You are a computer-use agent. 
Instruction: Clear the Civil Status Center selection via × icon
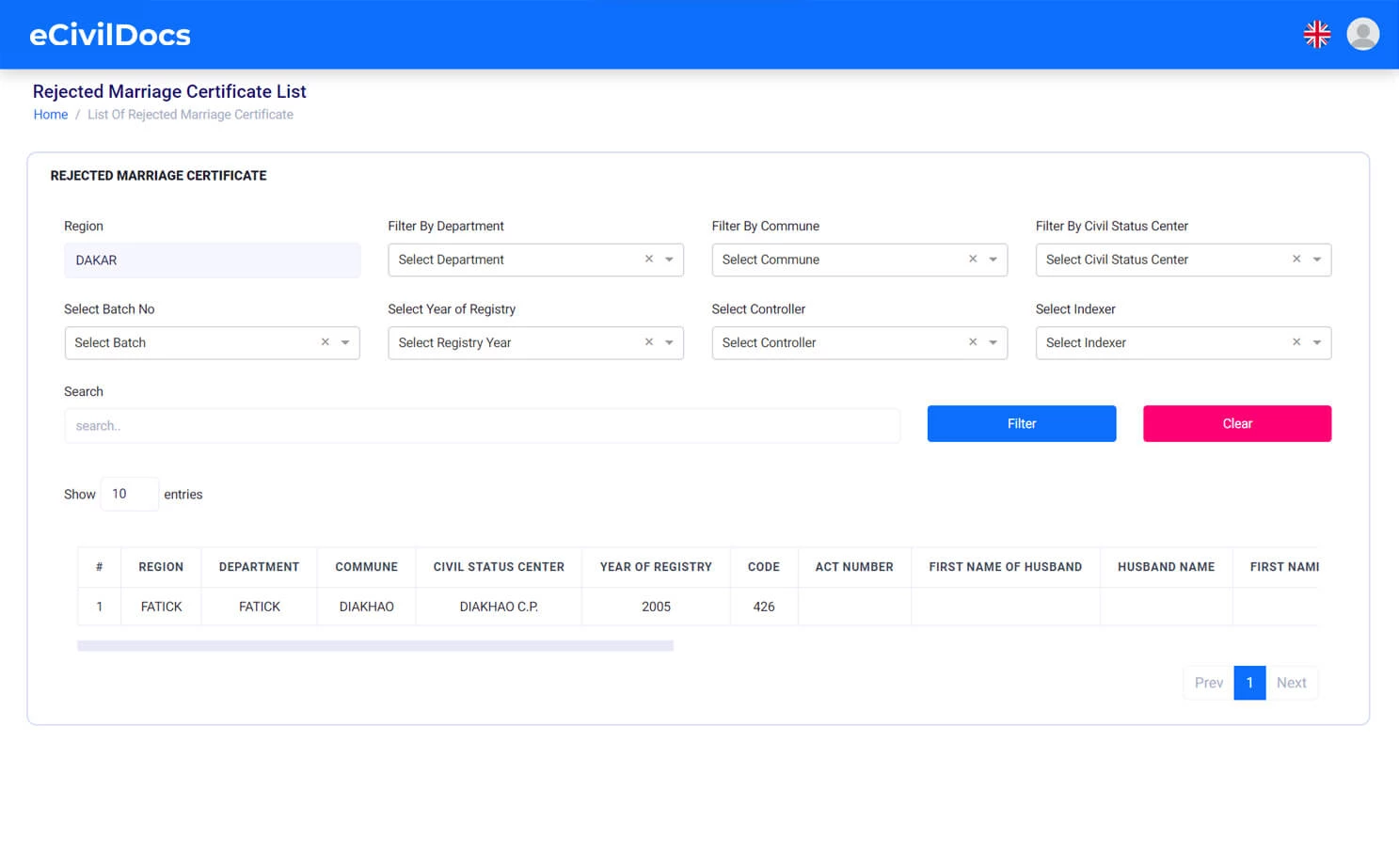pyautogui.click(x=1296, y=259)
